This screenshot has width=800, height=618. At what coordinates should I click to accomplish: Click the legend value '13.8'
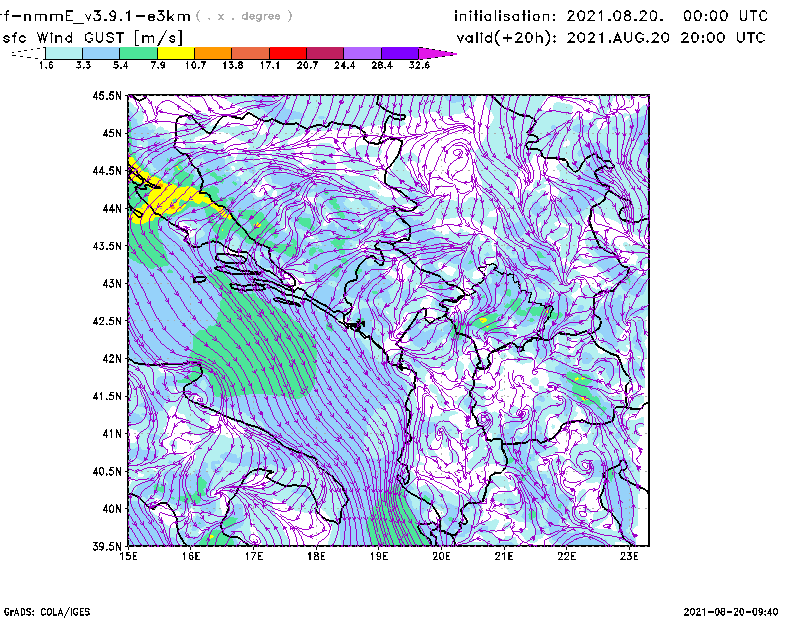tap(233, 65)
